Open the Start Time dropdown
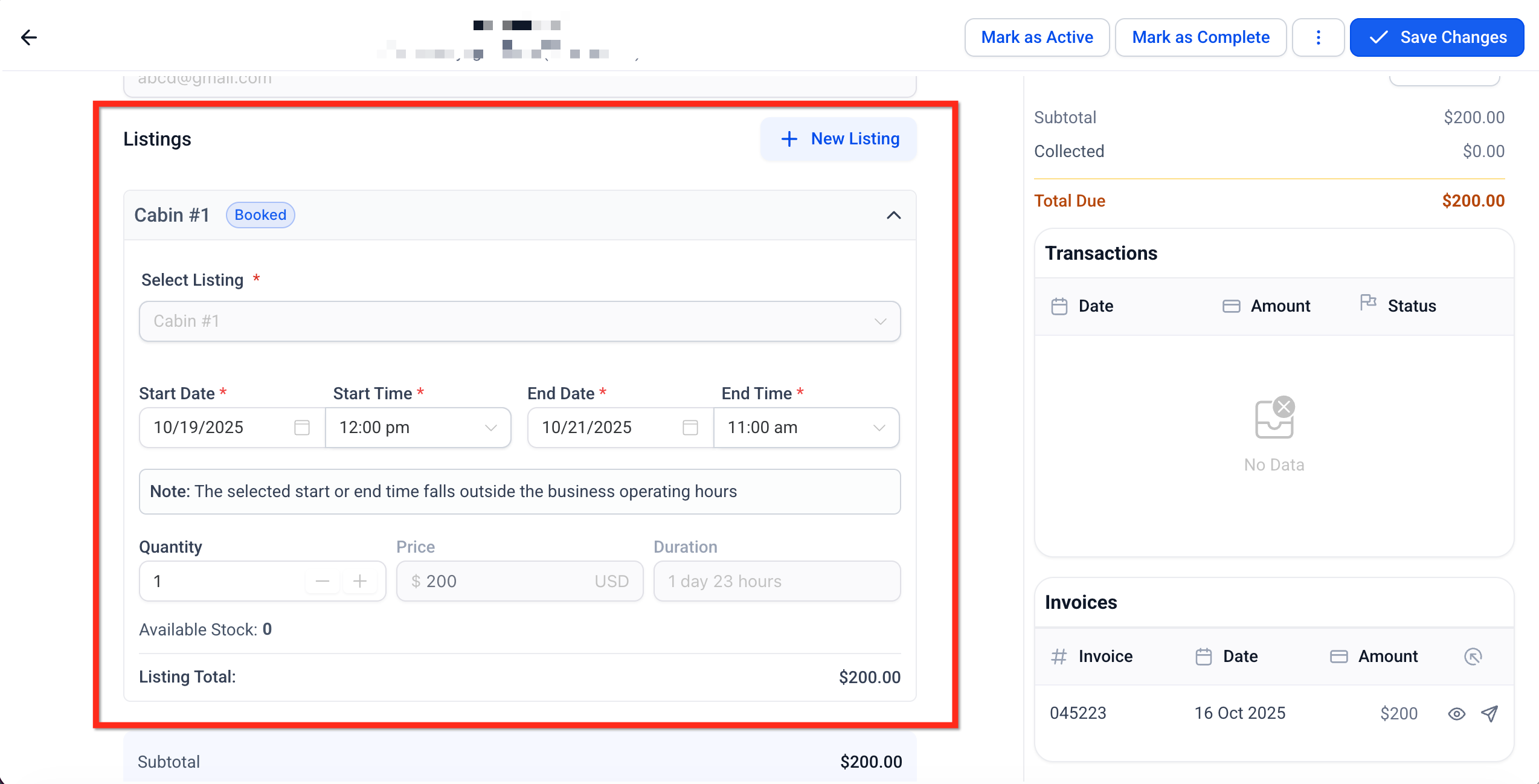 418,428
